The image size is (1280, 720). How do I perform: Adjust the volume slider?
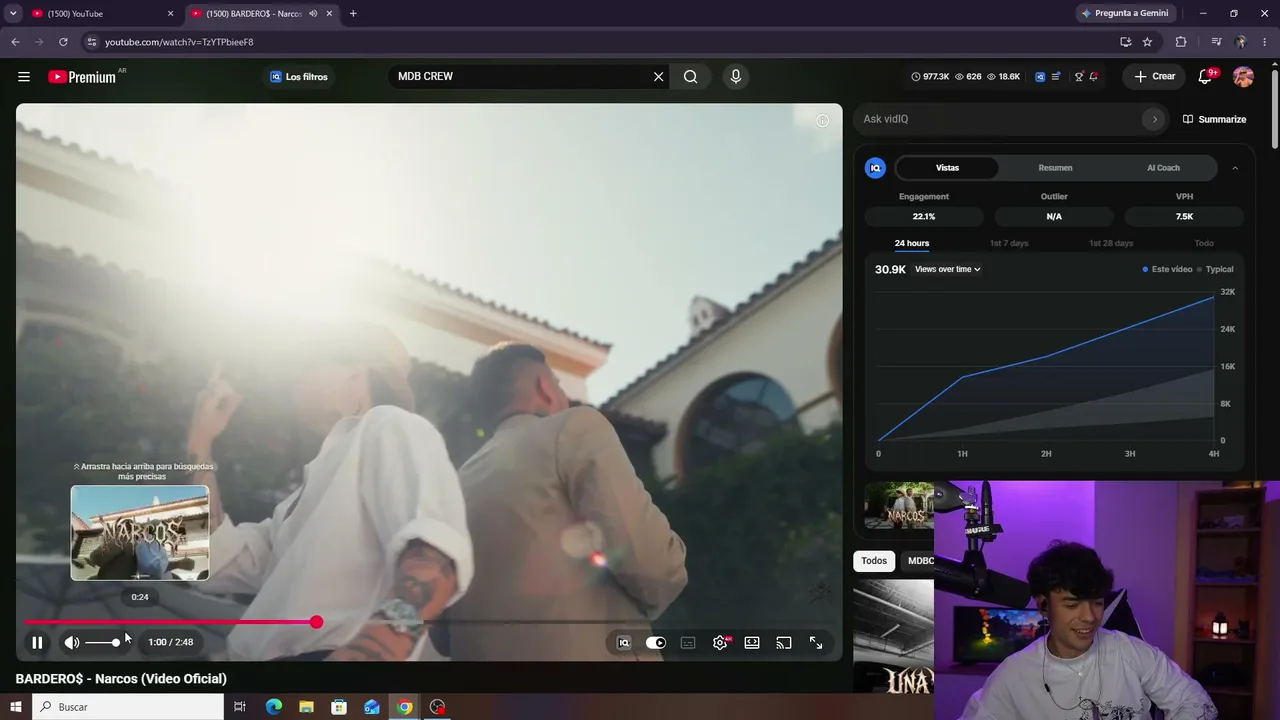click(x=104, y=643)
